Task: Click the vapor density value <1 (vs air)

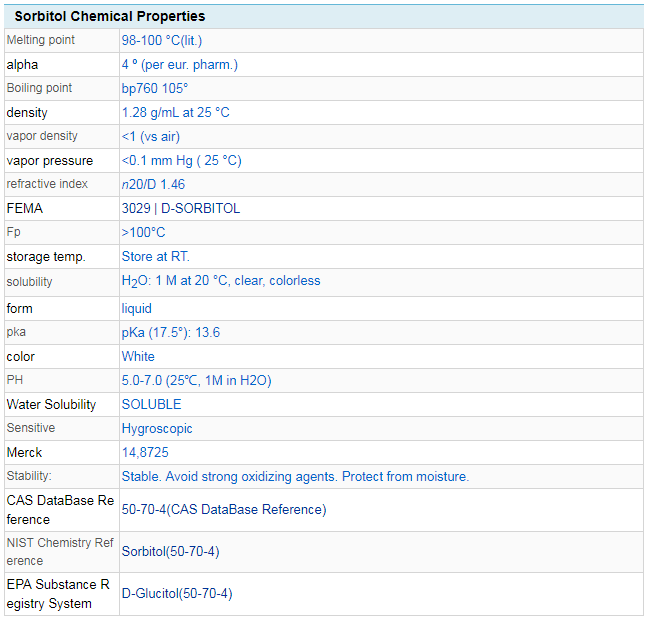Action: click(150, 136)
